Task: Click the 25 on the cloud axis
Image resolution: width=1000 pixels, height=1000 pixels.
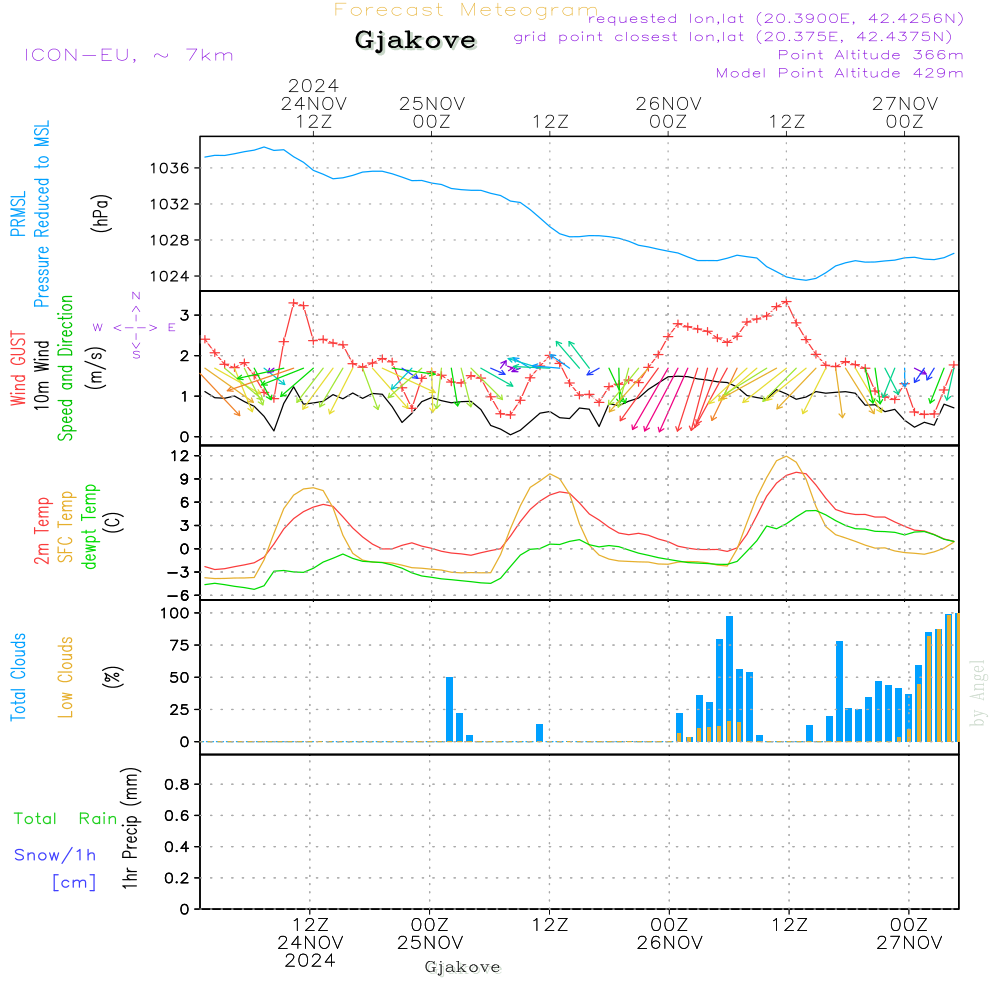Action: click(x=180, y=710)
